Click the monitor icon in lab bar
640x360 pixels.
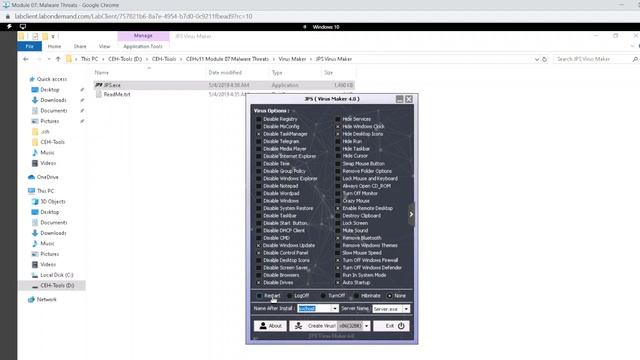click(x=23, y=27)
